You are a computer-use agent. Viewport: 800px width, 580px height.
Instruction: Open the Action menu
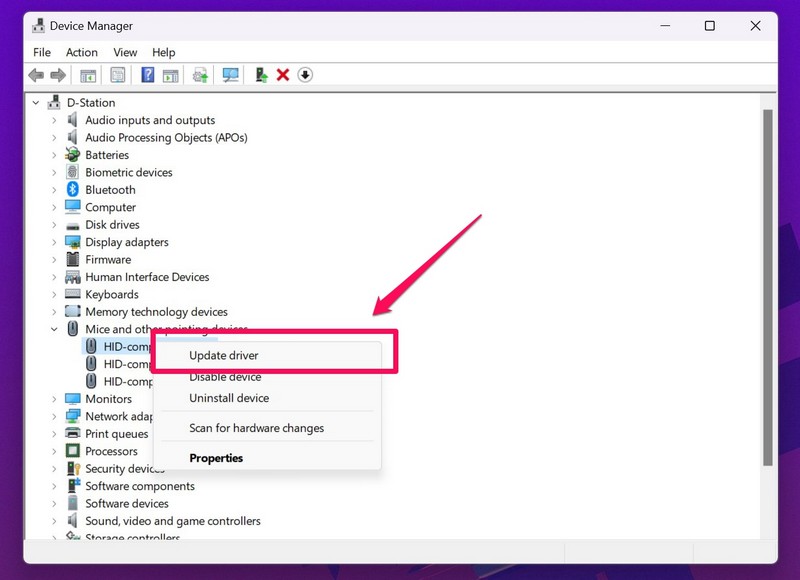click(x=82, y=52)
